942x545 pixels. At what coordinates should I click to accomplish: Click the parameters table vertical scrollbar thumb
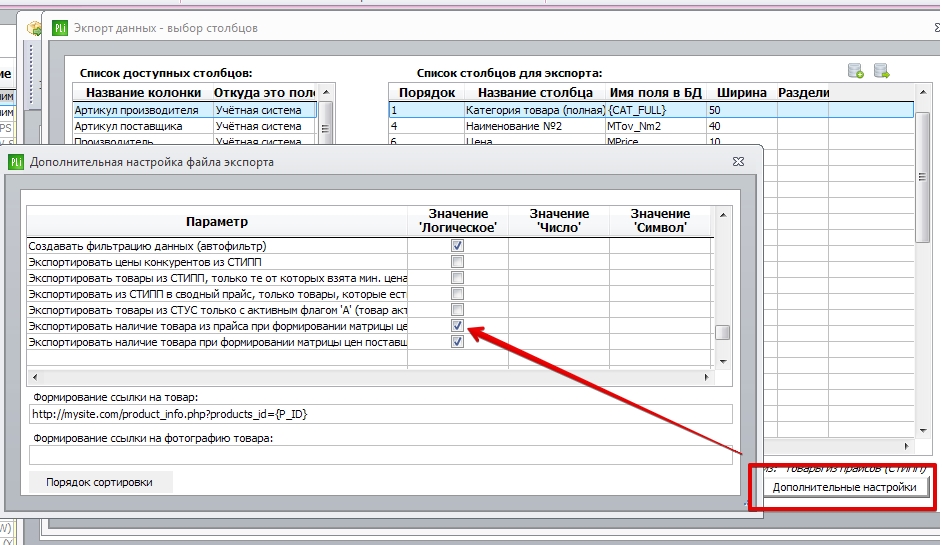tap(723, 332)
